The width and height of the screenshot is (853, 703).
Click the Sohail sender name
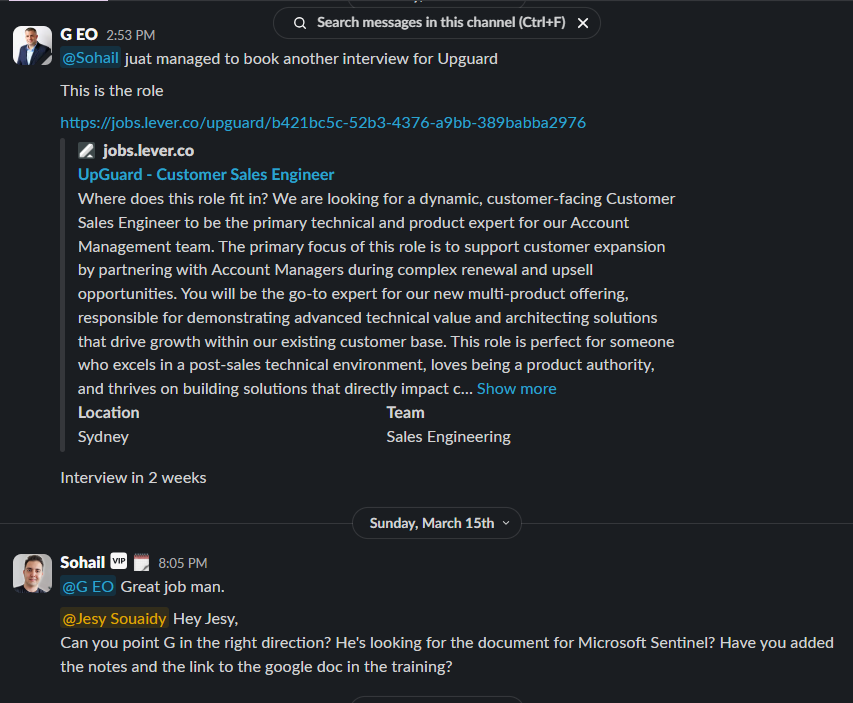click(x=82, y=562)
